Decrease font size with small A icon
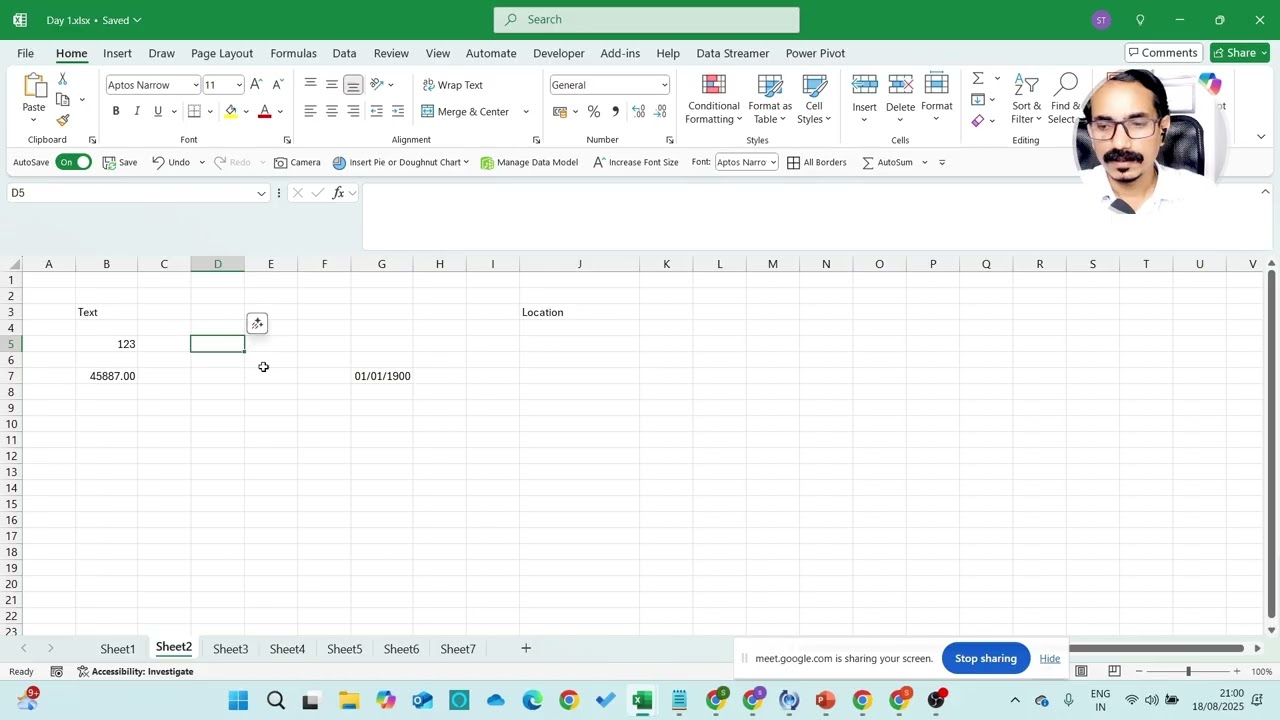This screenshot has height=720, width=1280. click(x=277, y=85)
